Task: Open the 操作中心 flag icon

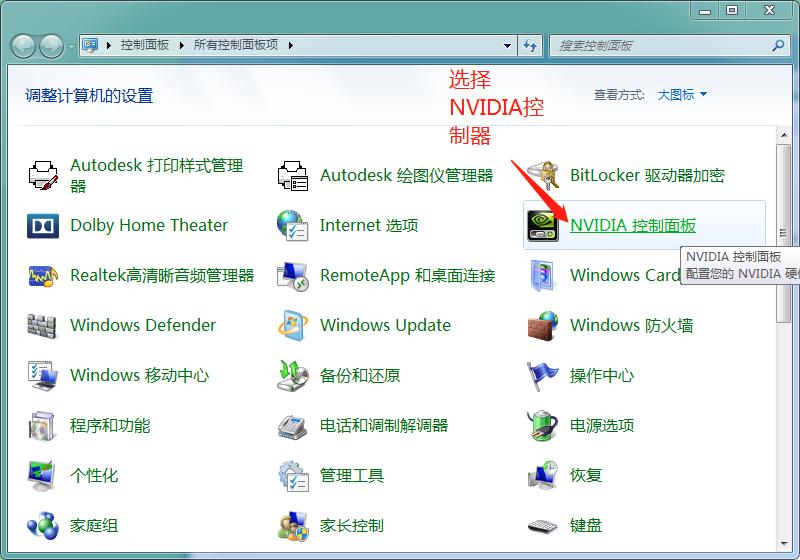Action: [x=543, y=375]
